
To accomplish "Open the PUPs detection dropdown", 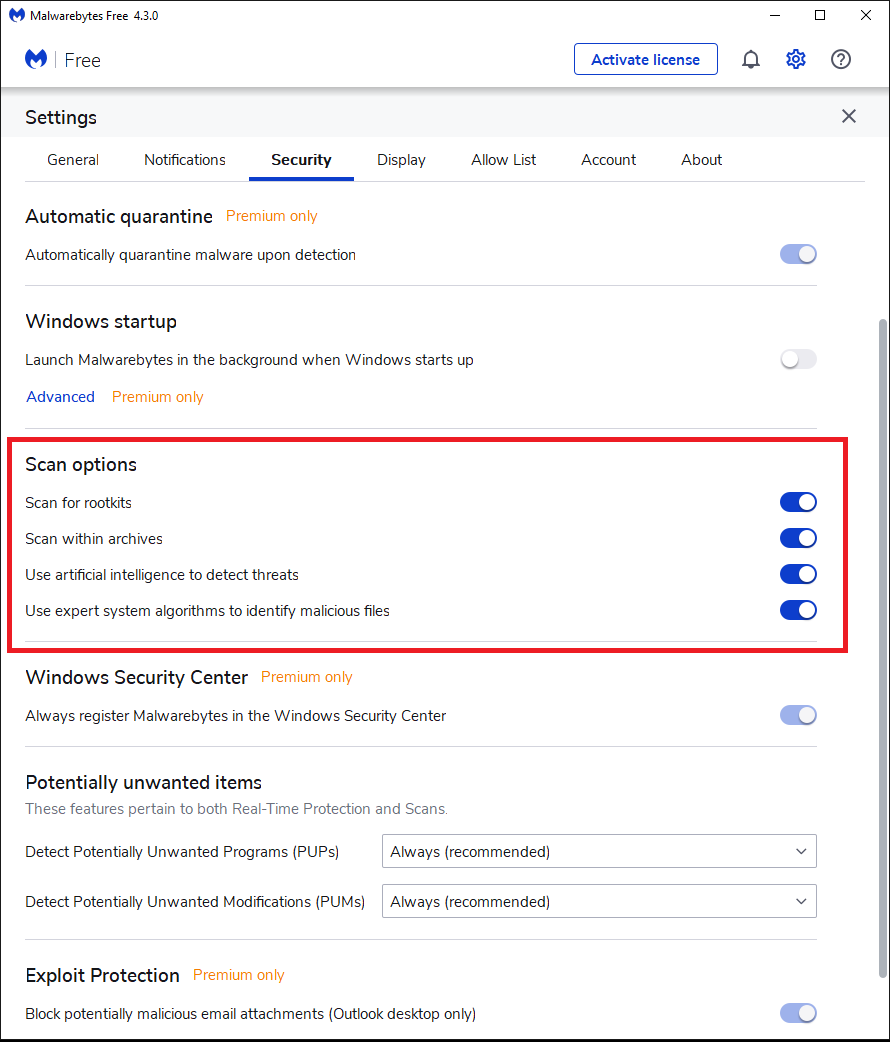I will coord(599,852).
